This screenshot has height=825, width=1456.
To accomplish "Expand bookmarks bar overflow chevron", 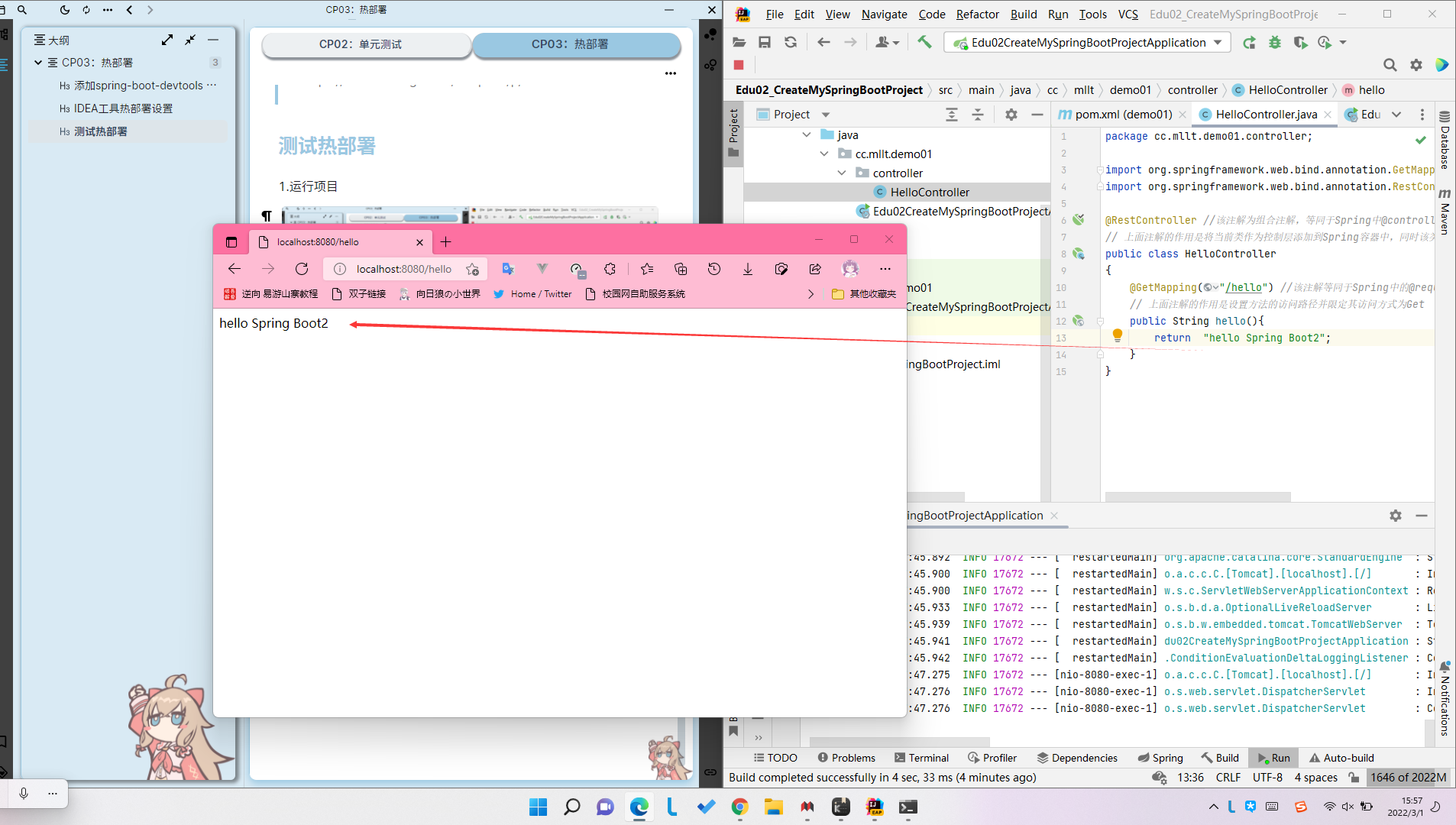I will point(811,294).
